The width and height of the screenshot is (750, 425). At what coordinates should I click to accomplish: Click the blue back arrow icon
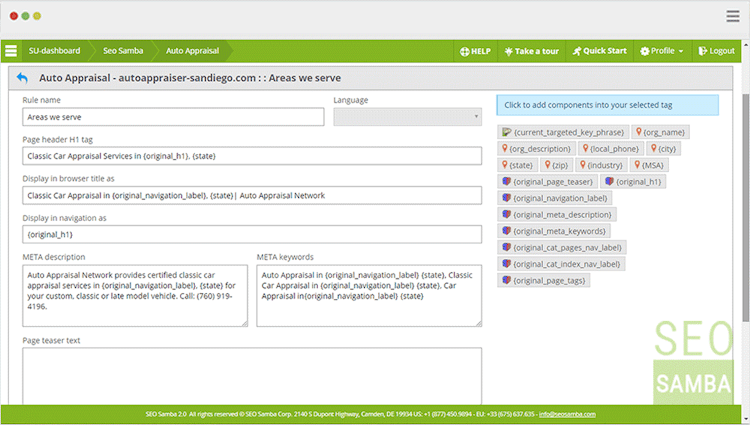coord(22,77)
